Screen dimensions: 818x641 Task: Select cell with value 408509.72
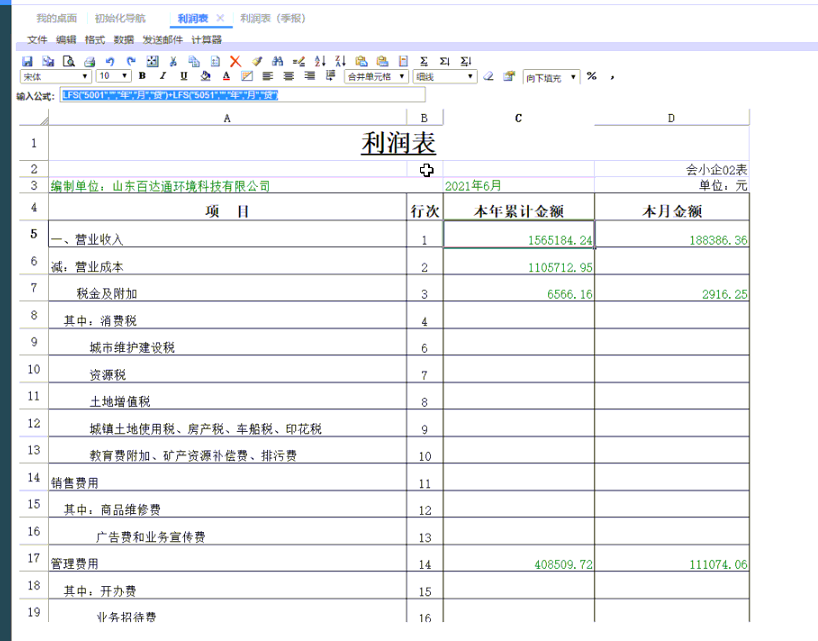tap(519, 559)
